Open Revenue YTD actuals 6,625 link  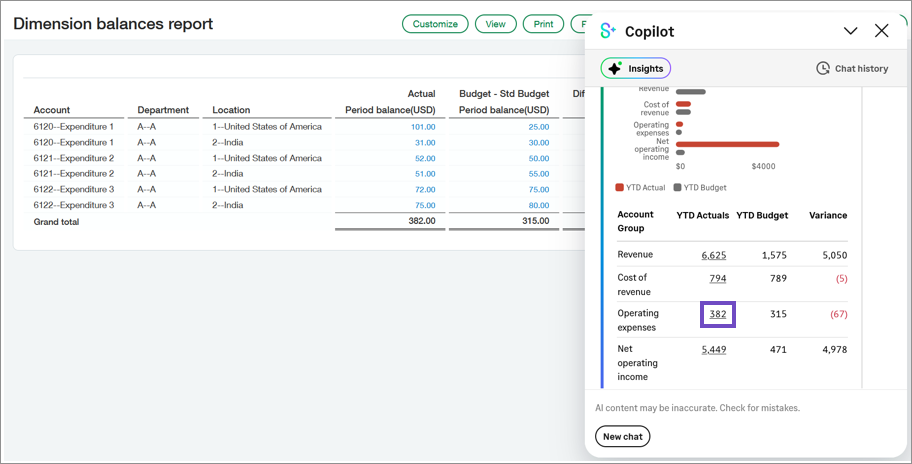coord(714,255)
